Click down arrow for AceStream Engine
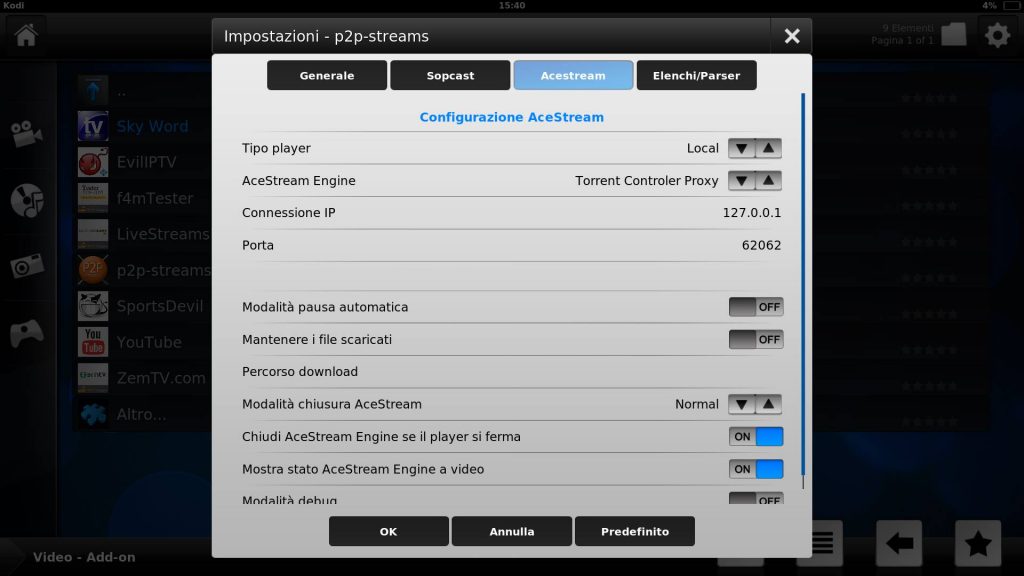This screenshot has width=1024, height=576. click(x=741, y=180)
